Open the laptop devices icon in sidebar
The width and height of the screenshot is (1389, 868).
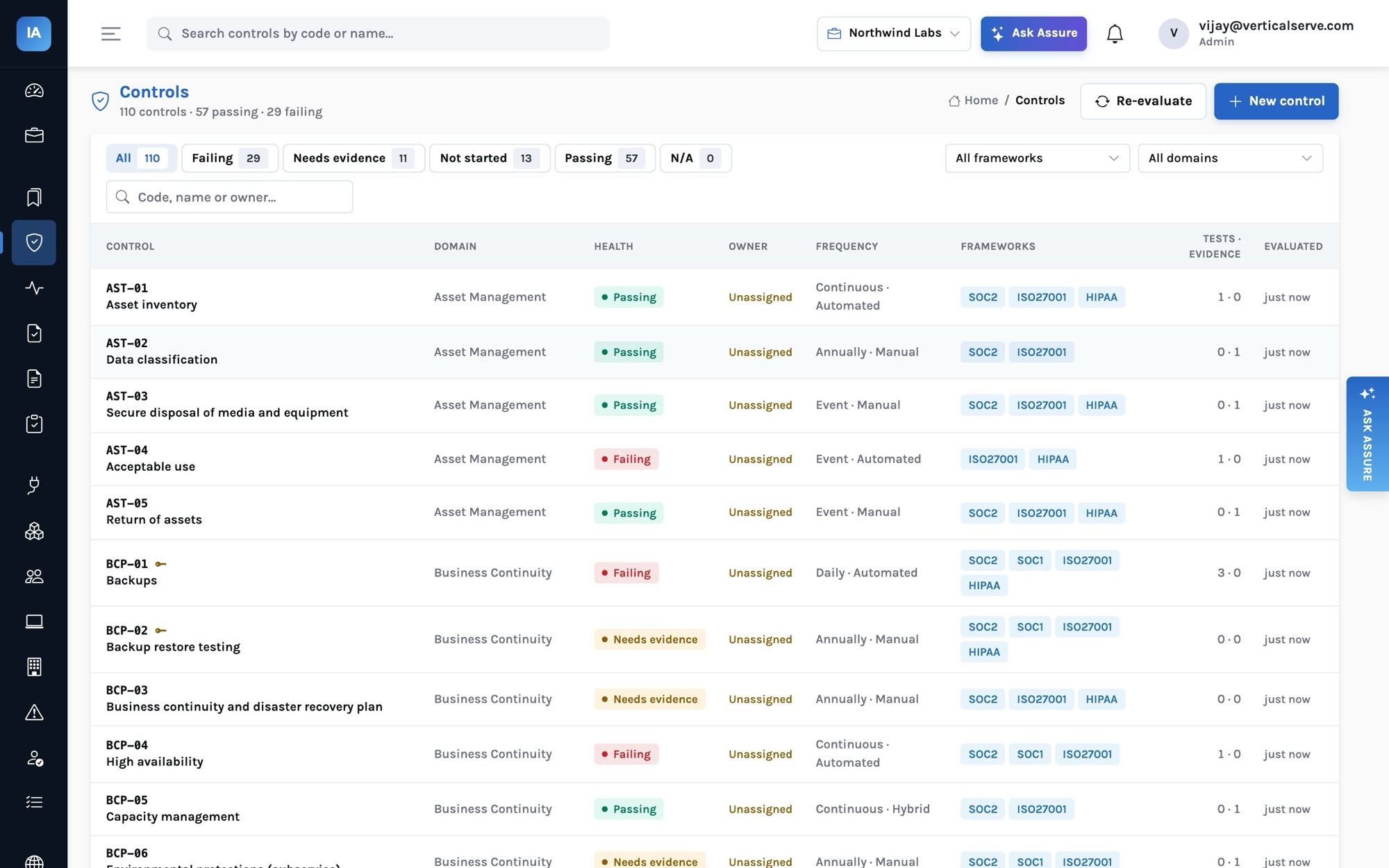click(x=34, y=621)
